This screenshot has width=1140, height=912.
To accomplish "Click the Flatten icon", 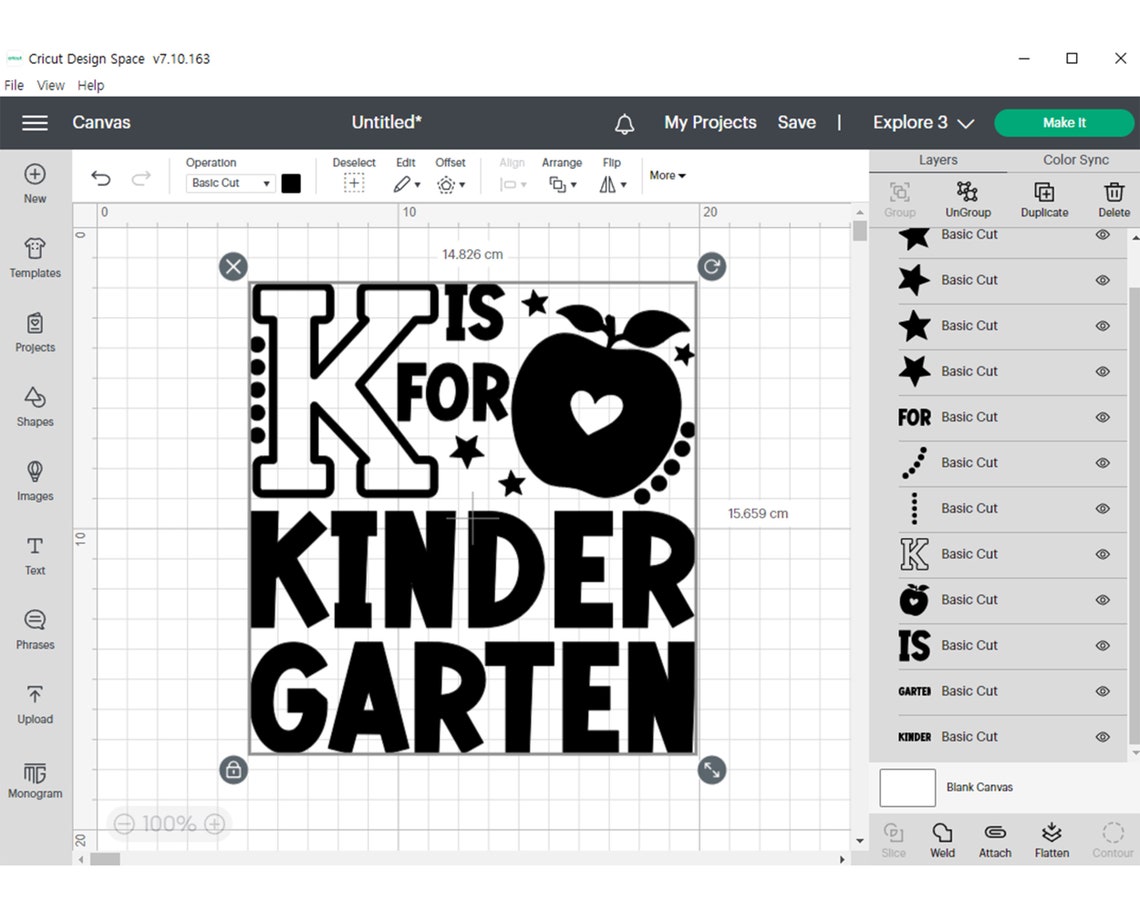I will (1052, 838).
